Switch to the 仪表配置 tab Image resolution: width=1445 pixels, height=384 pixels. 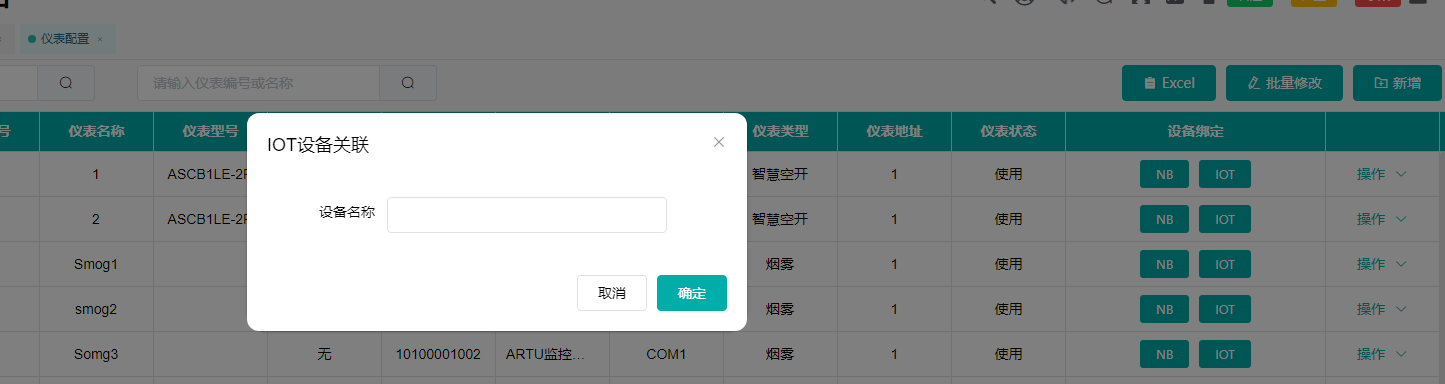[65, 39]
